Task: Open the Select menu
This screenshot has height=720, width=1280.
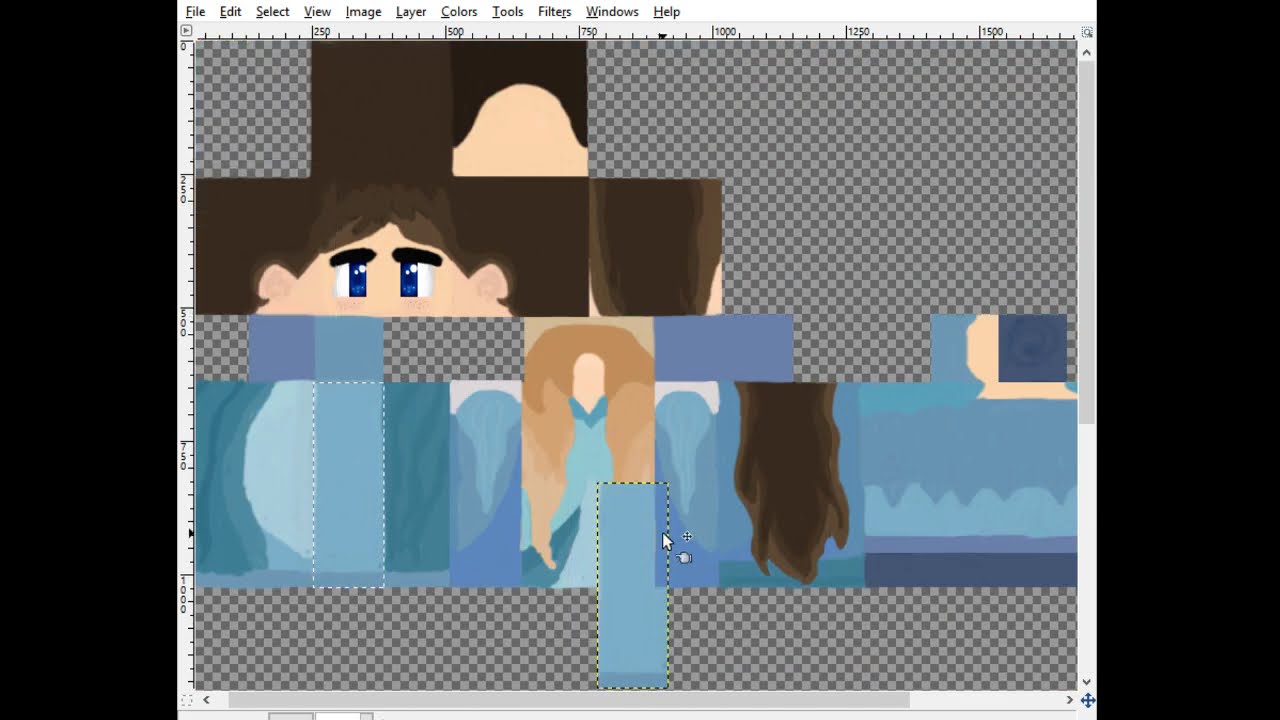Action: click(272, 12)
